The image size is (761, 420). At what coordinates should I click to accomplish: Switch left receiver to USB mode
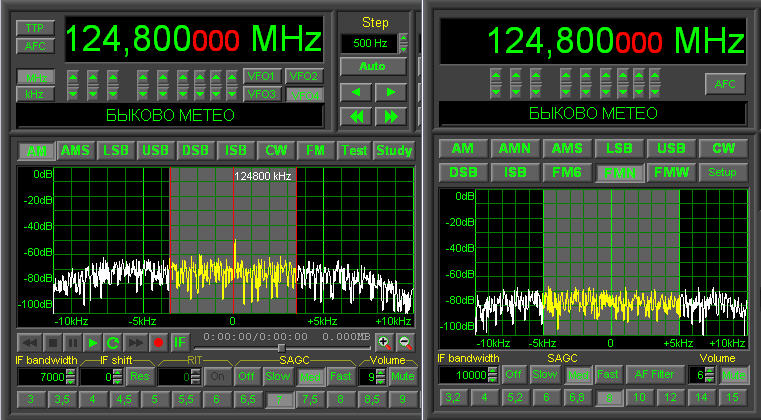(x=155, y=151)
